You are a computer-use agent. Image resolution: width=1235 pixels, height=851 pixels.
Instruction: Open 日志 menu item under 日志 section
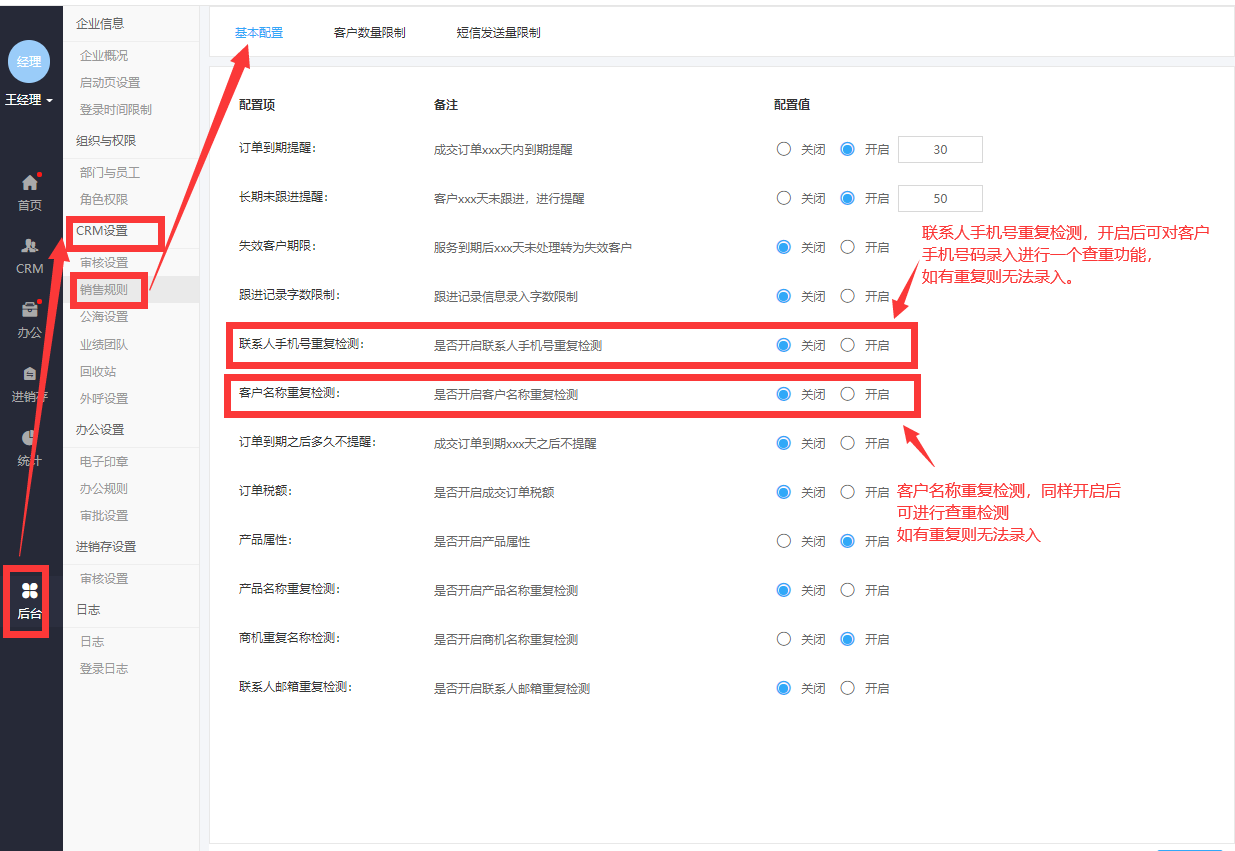tap(92, 642)
